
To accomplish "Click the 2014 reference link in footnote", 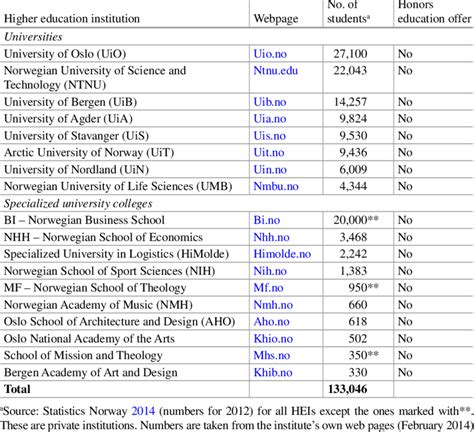I will coord(143,411).
